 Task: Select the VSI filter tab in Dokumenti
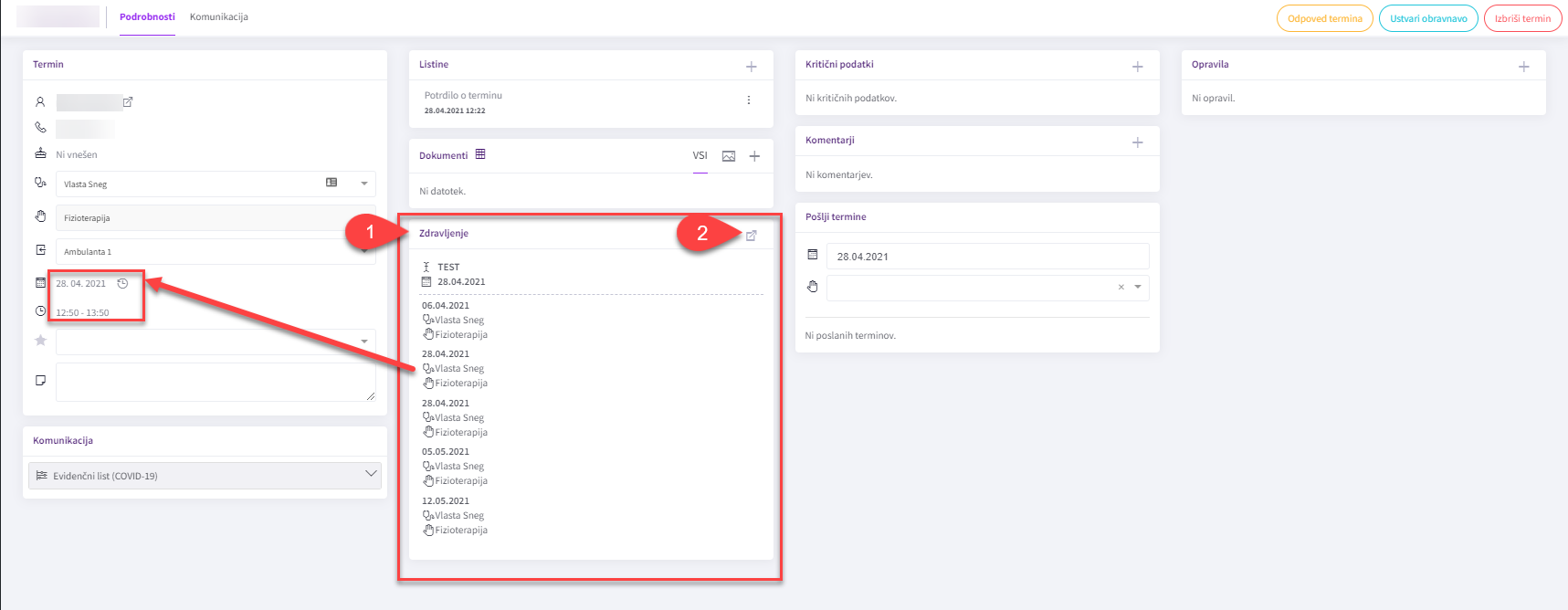700,155
